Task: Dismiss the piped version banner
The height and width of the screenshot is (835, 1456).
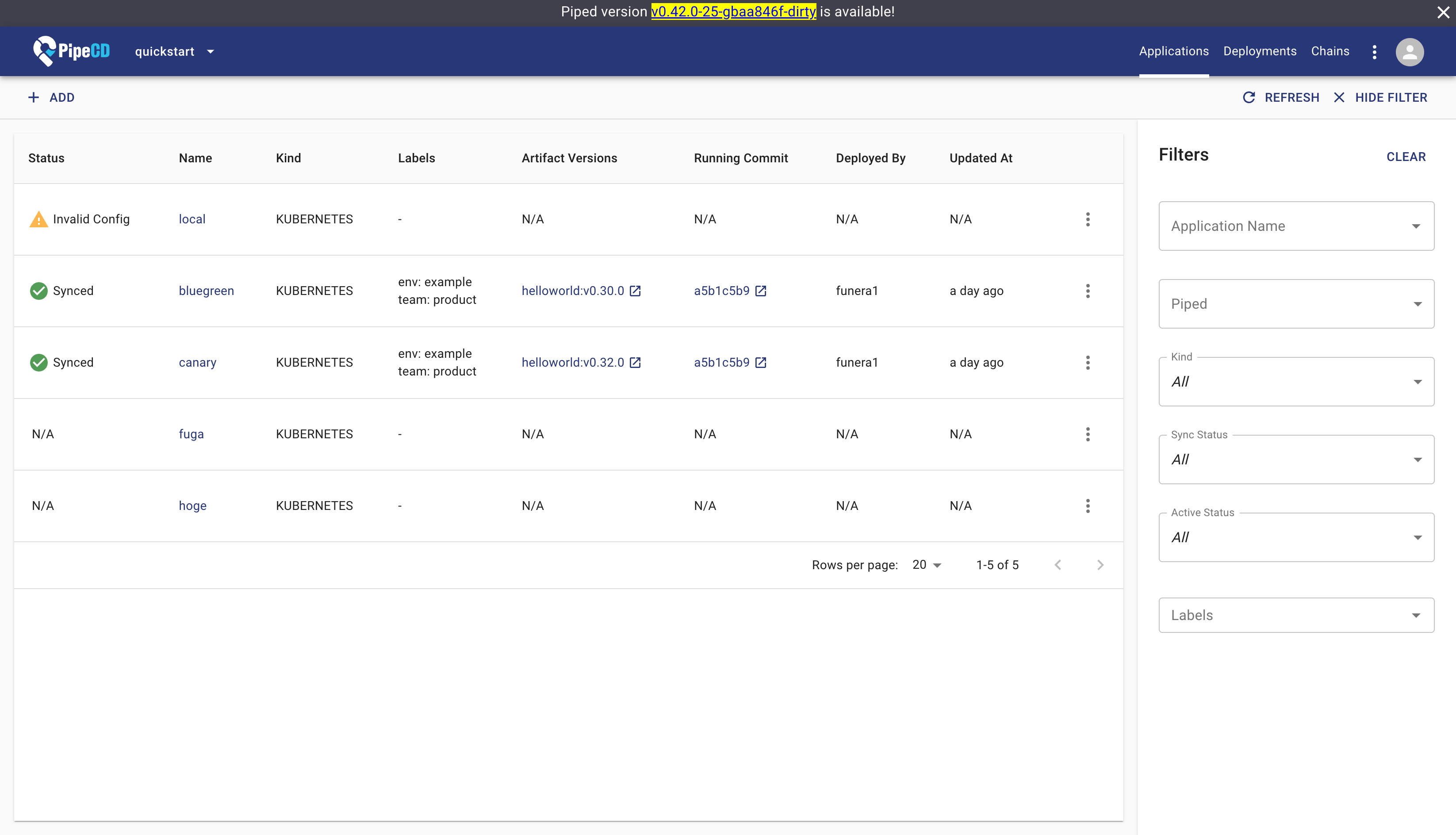Action: [x=1443, y=12]
